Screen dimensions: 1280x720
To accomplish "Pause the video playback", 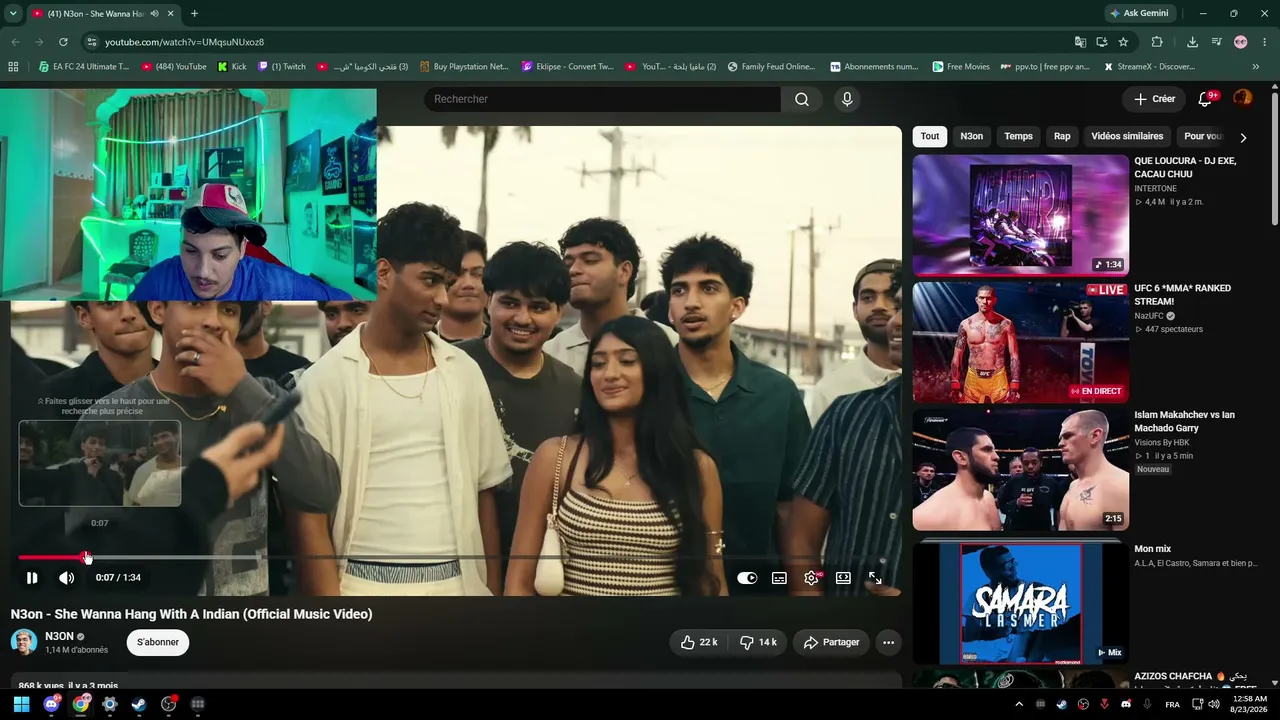I will (x=32, y=578).
